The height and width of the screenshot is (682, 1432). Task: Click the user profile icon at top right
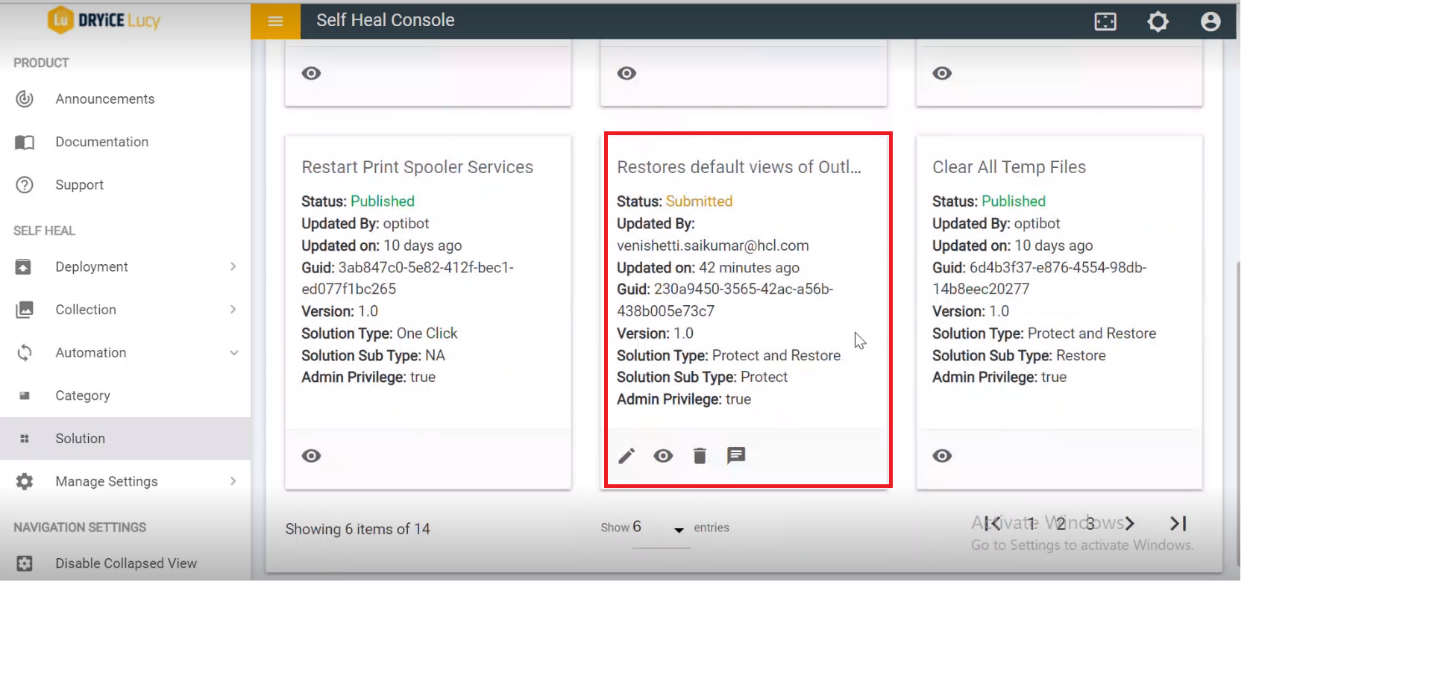click(x=1210, y=20)
